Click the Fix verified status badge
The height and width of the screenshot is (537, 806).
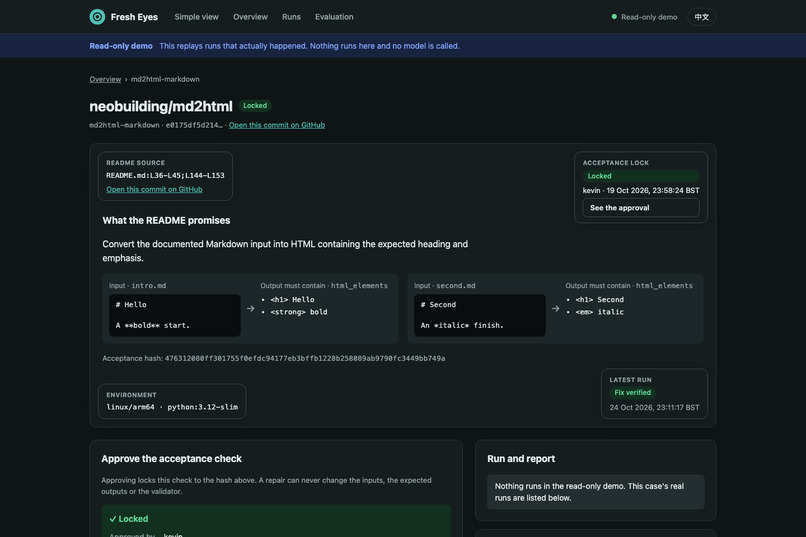[632, 393]
